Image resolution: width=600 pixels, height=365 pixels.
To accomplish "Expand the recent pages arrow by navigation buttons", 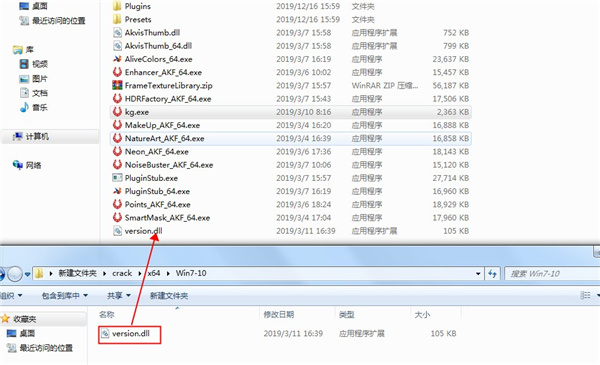I will click(x=27, y=274).
